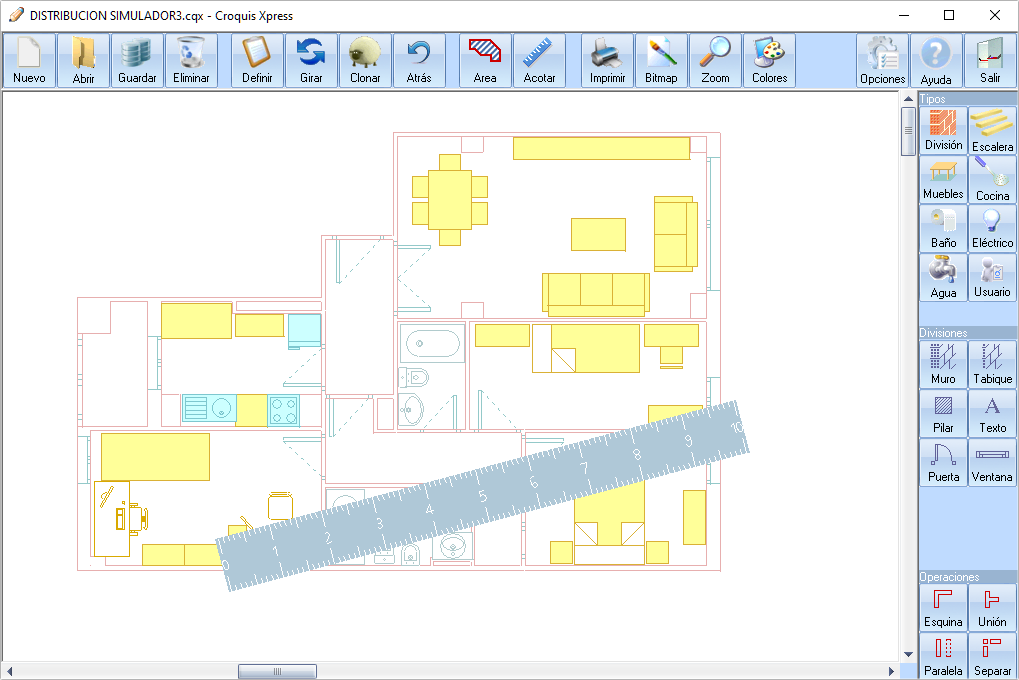Select the Muebles furniture type
This screenshot has width=1019, height=680.
(x=943, y=180)
